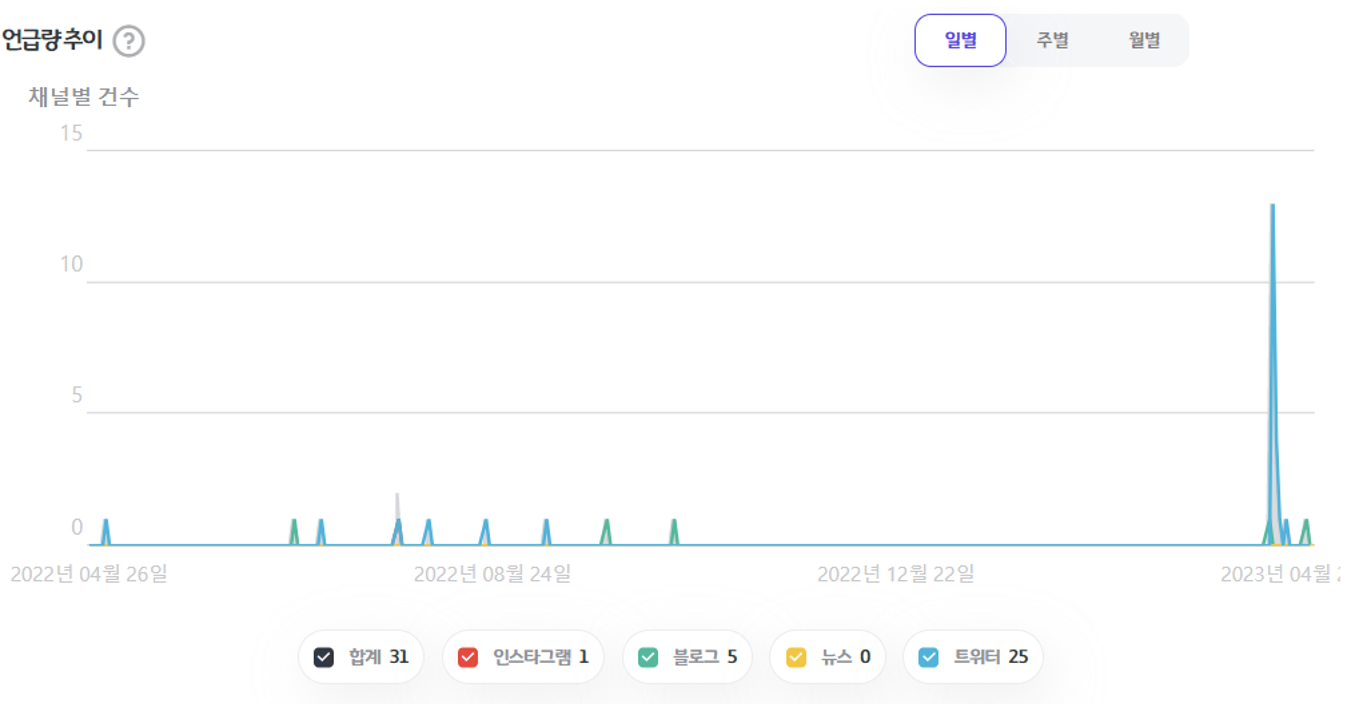Click the 언급량추이 section heading
This screenshot has height=704, width=1354.
tap(52, 41)
